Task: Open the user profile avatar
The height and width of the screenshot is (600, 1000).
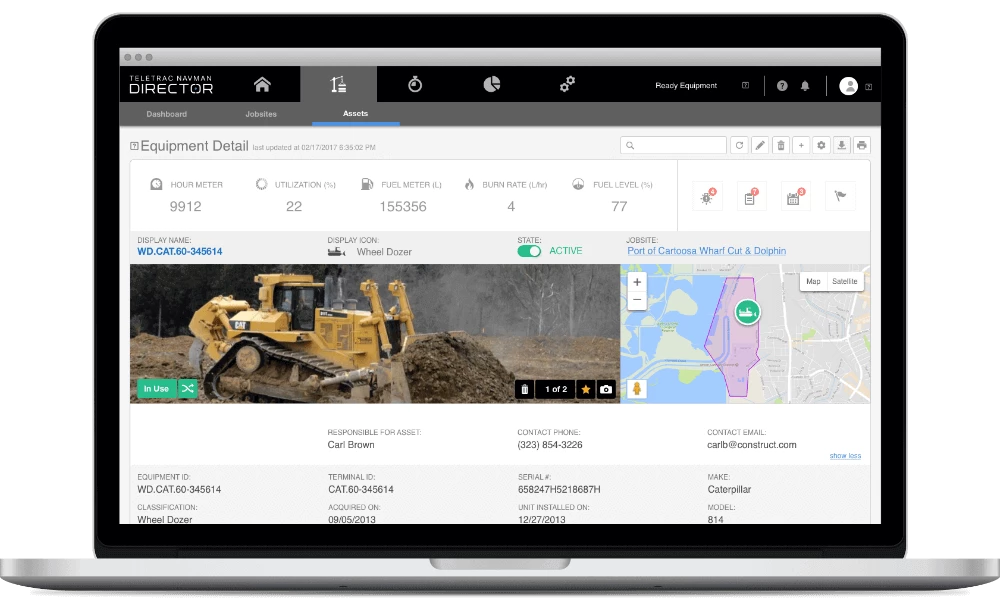Action: coord(848,85)
